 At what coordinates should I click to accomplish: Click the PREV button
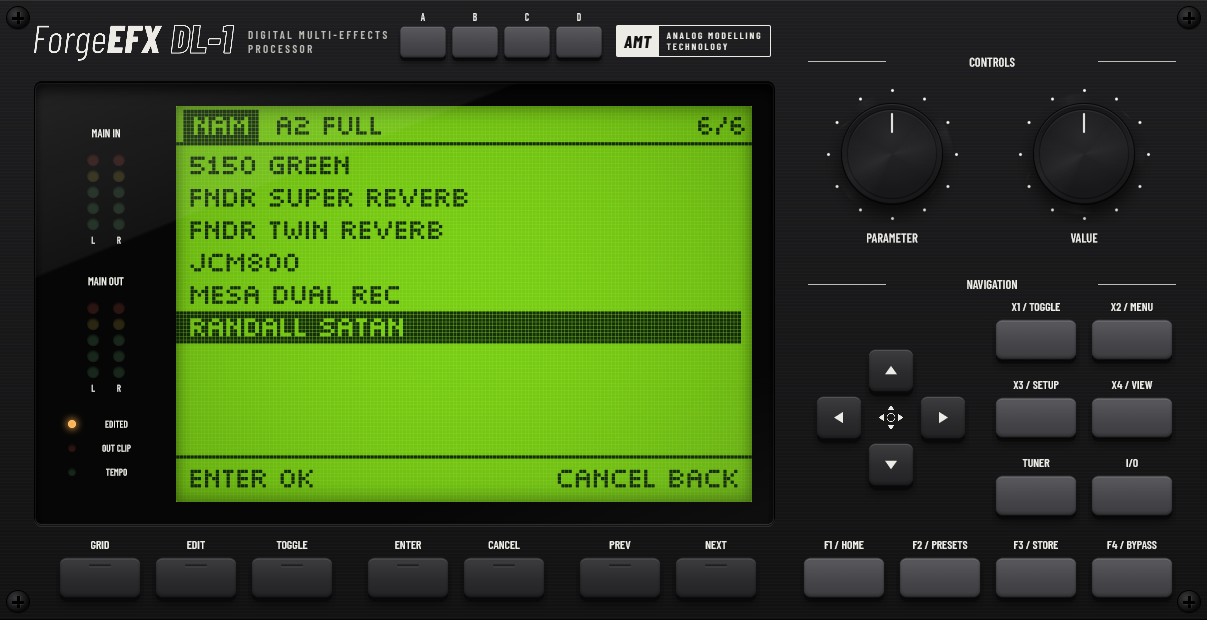coord(620,578)
